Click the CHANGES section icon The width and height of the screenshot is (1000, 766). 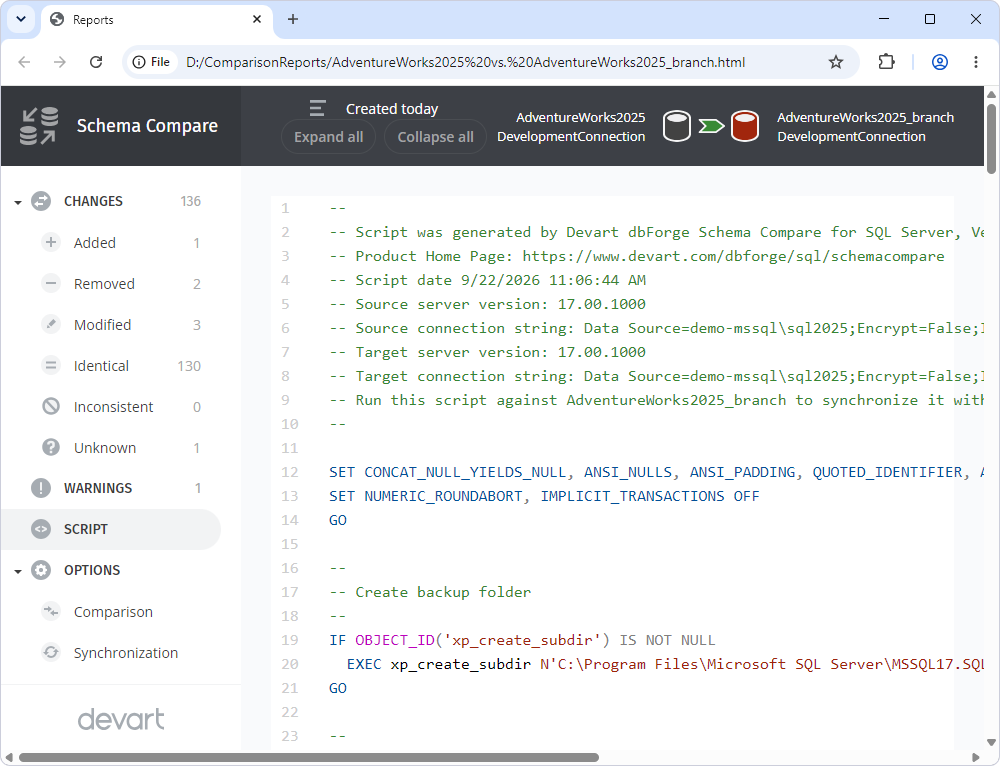coord(41,201)
